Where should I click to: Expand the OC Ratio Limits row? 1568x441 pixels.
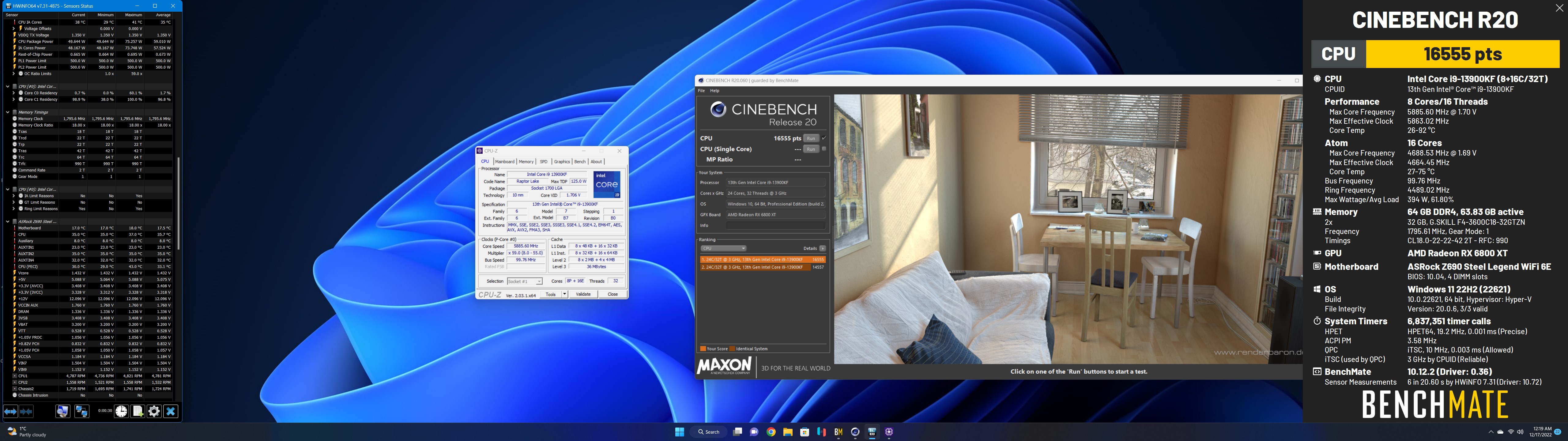tap(14, 74)
